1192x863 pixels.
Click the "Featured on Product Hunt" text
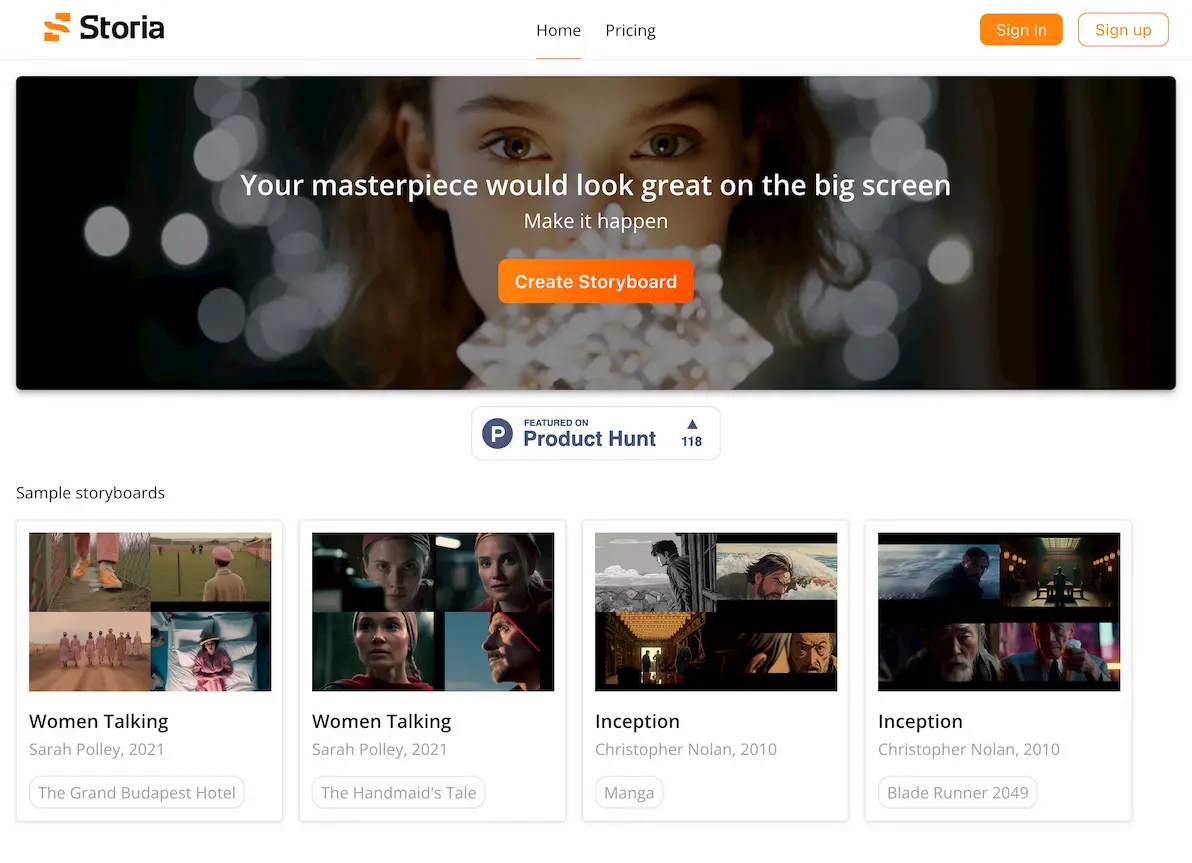tap(589, 434)
